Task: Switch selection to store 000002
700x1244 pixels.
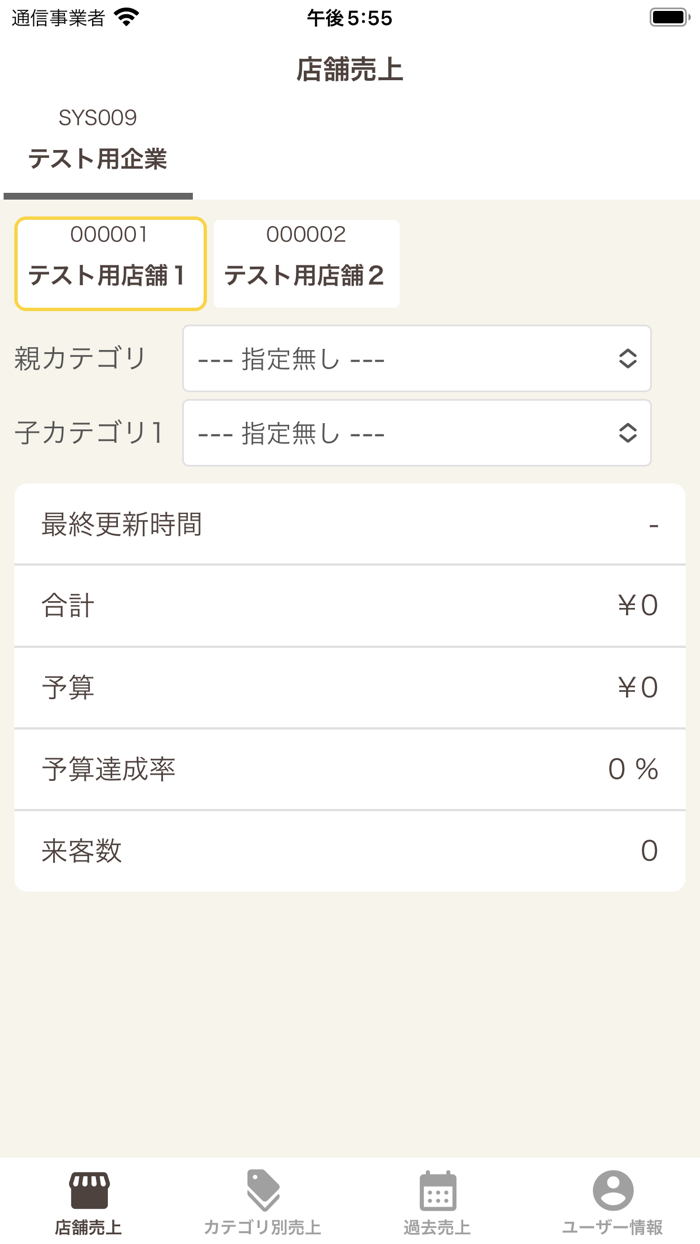Action: (x=306, y=263)
